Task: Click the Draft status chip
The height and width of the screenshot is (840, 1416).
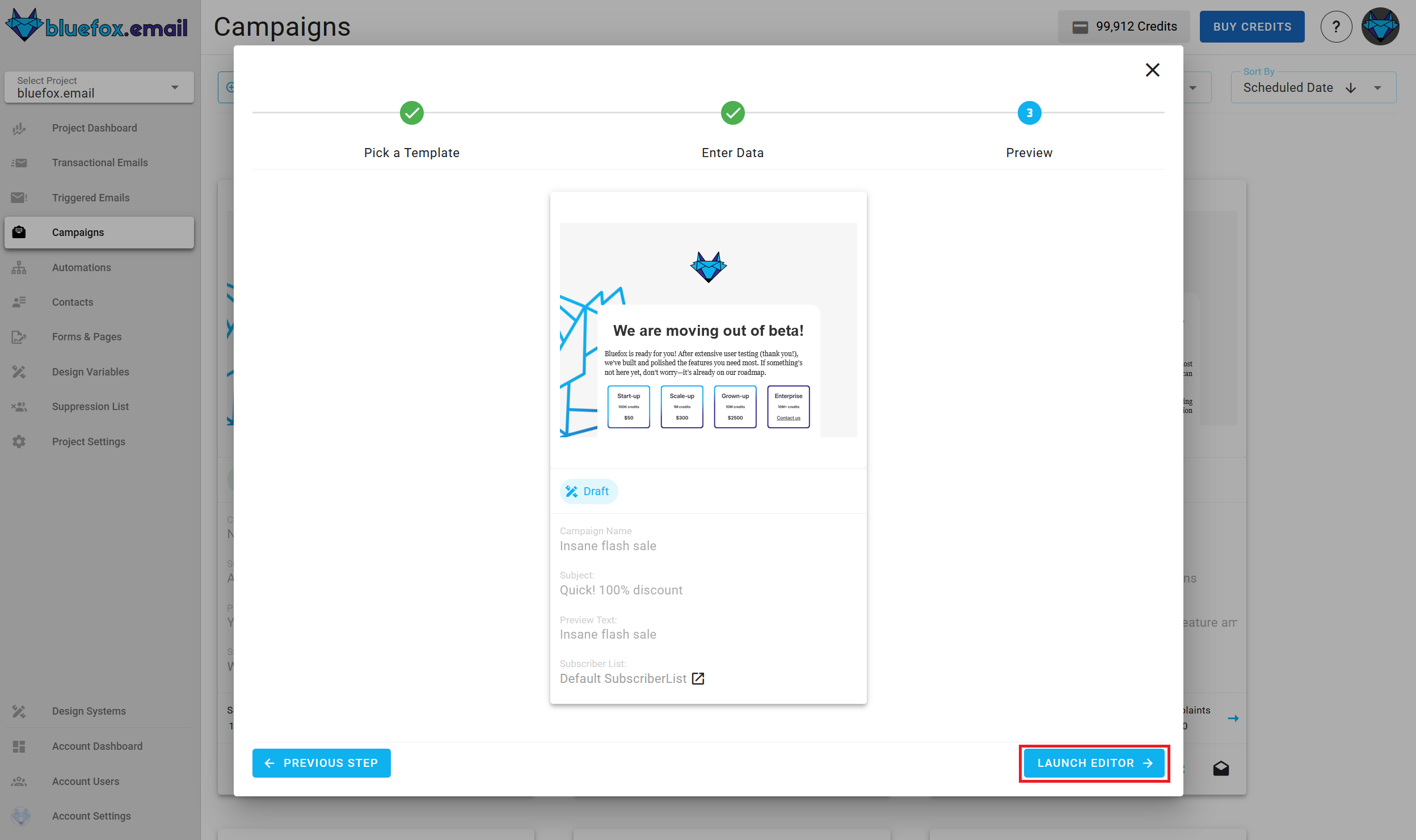Action: [x=589, y=491]
